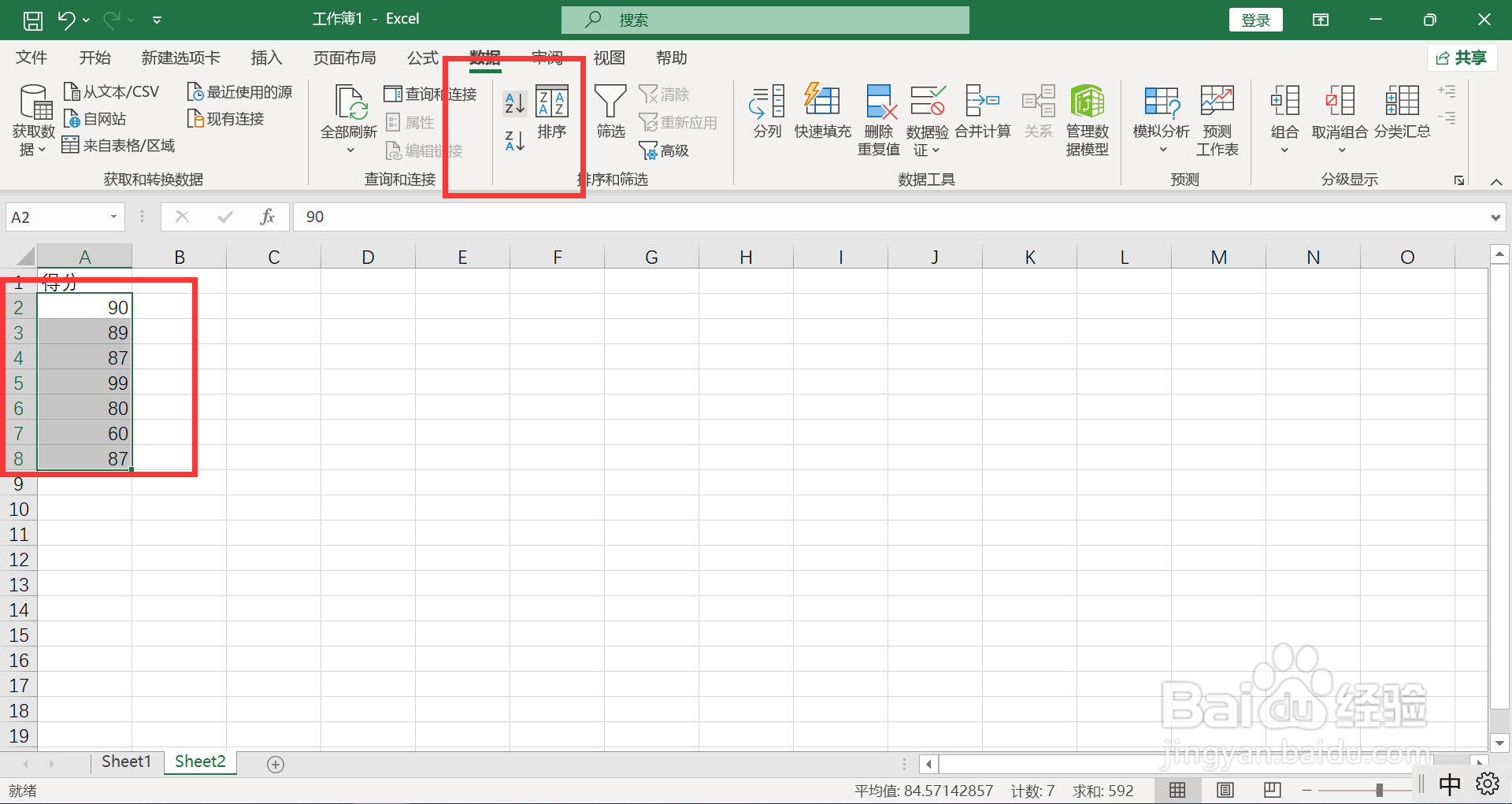
Task: Open the Help (帮助) tab
Action: tap(672, 57)
